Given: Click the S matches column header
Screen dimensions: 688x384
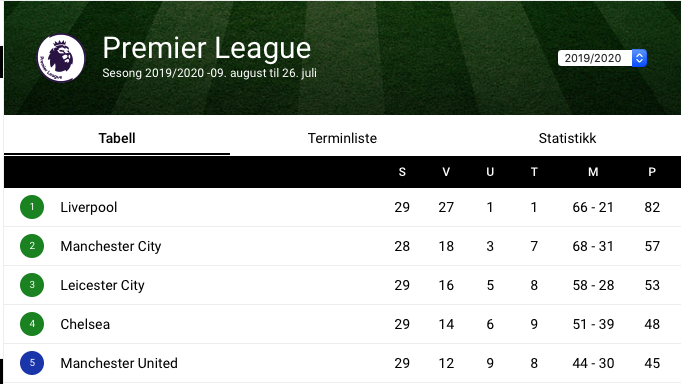Looking at the screenshot, I should point(402,172).
